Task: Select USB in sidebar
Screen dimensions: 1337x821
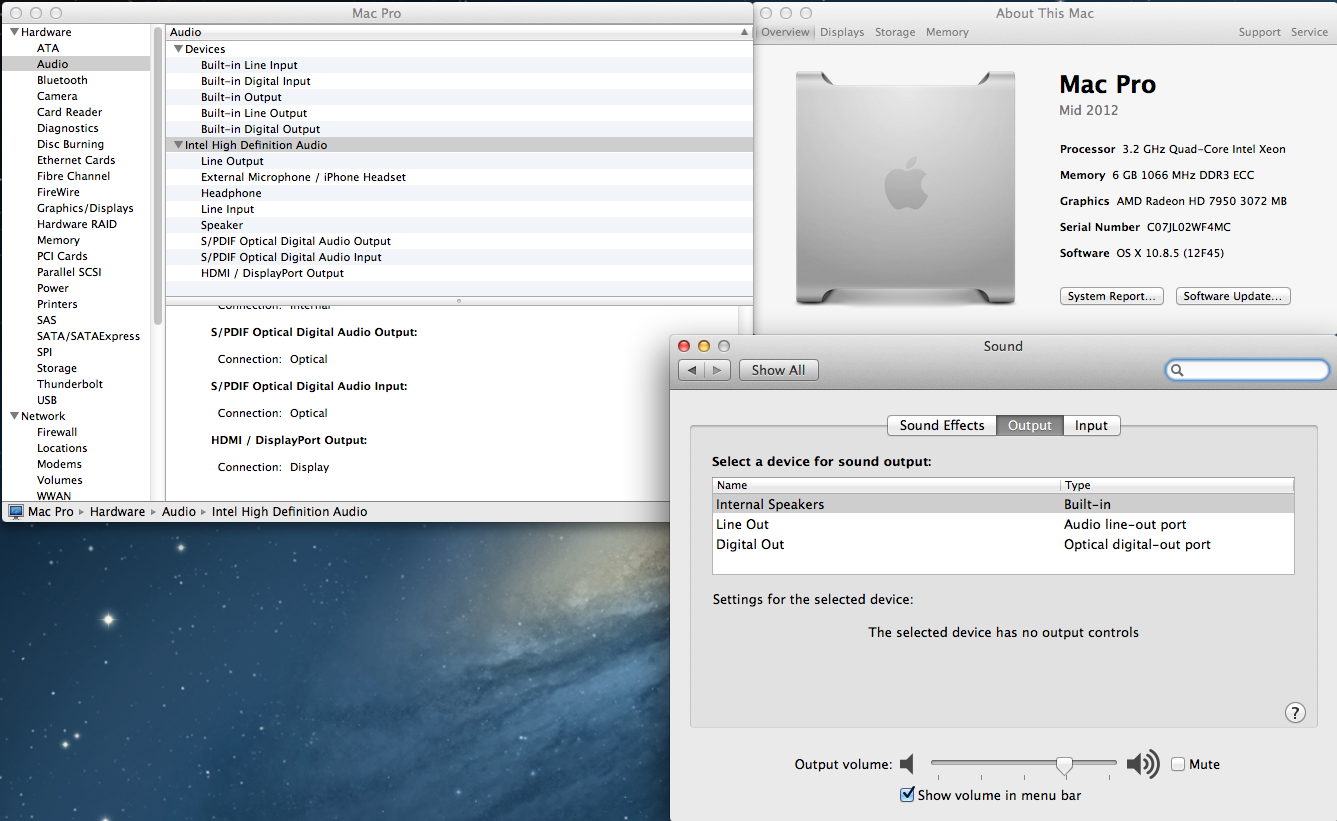Action: point(47,400)
